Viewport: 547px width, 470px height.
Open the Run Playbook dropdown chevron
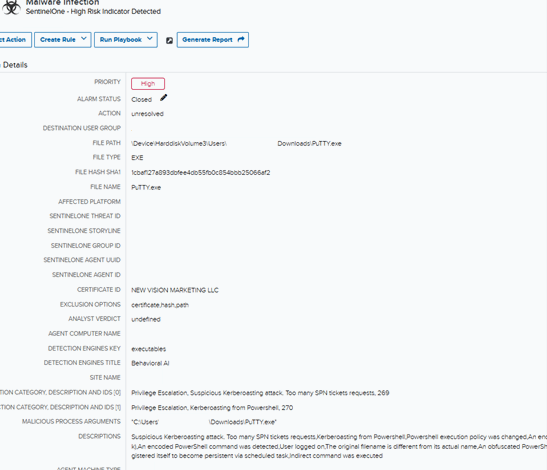150,39
